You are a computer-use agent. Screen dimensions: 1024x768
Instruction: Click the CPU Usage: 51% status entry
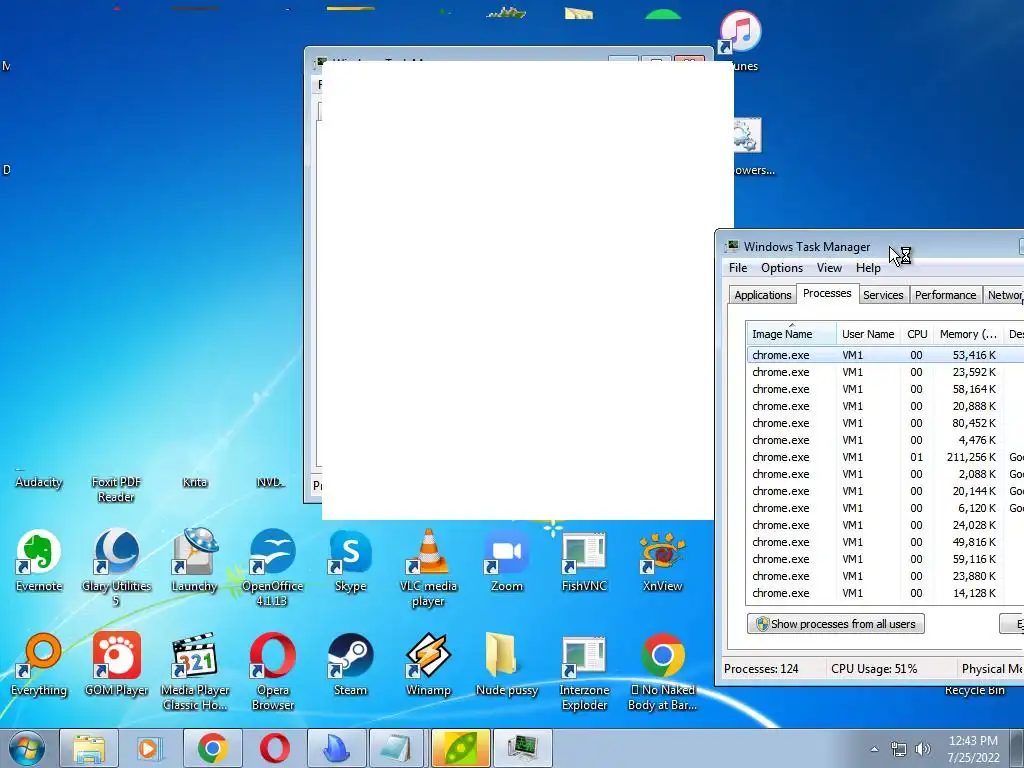[874, 669]
